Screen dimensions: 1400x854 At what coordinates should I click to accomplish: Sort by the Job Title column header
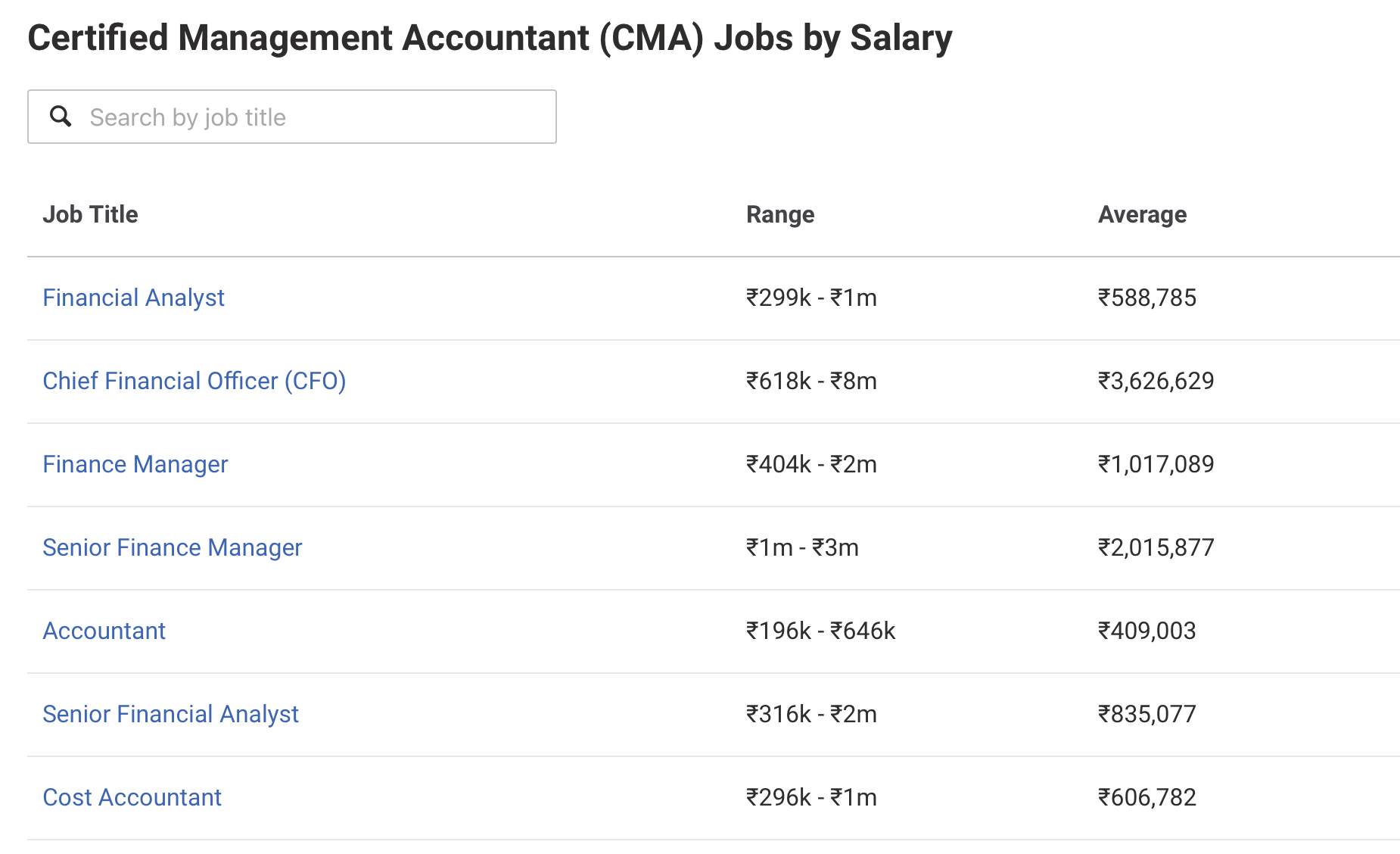pos(90,214)
